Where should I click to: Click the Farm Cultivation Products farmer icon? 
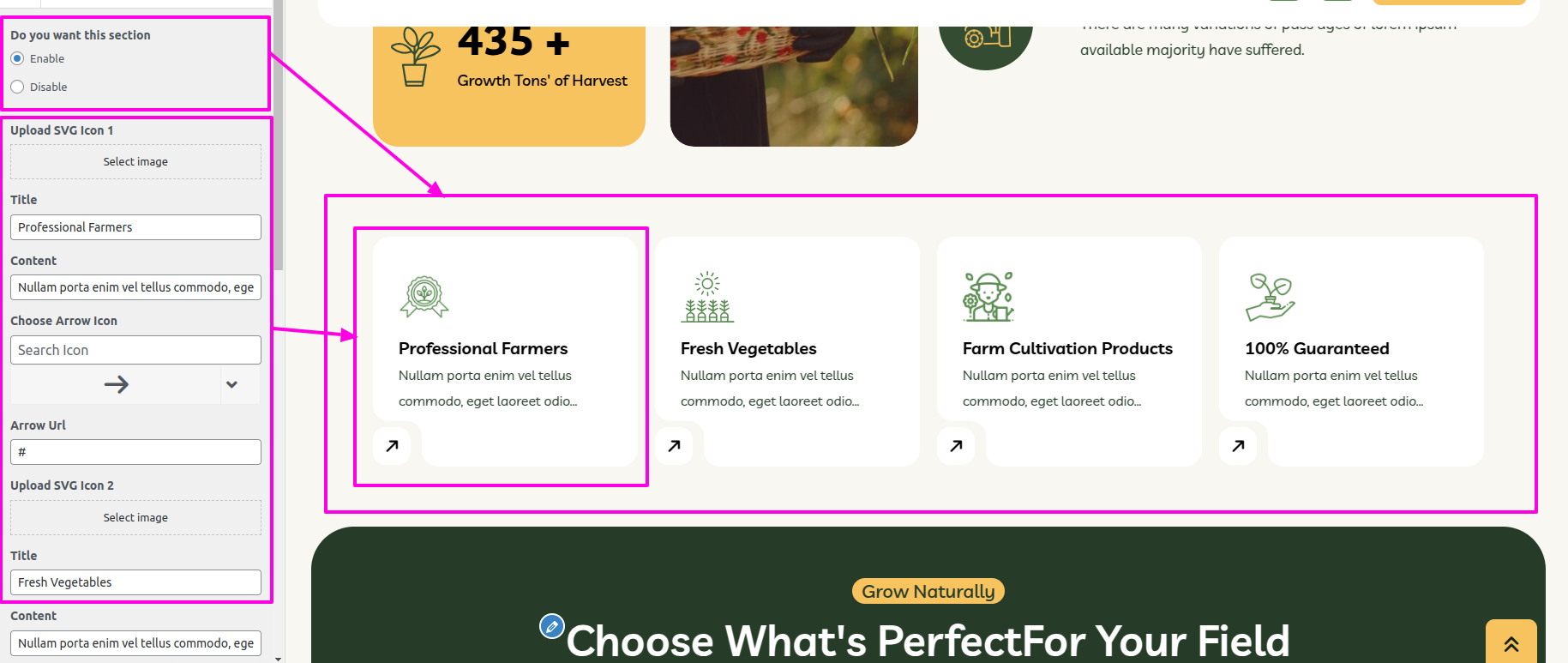coord(988,297)
